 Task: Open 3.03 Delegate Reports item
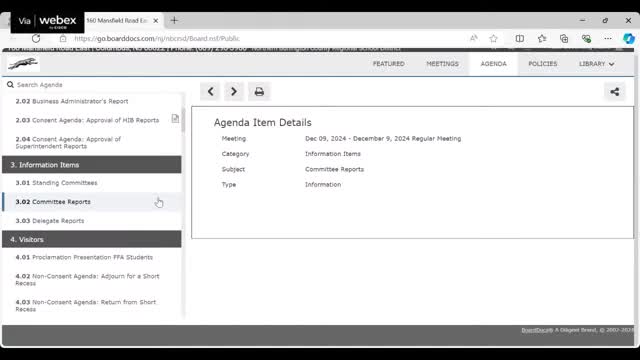pyautogui.click(x=50, y=221)
